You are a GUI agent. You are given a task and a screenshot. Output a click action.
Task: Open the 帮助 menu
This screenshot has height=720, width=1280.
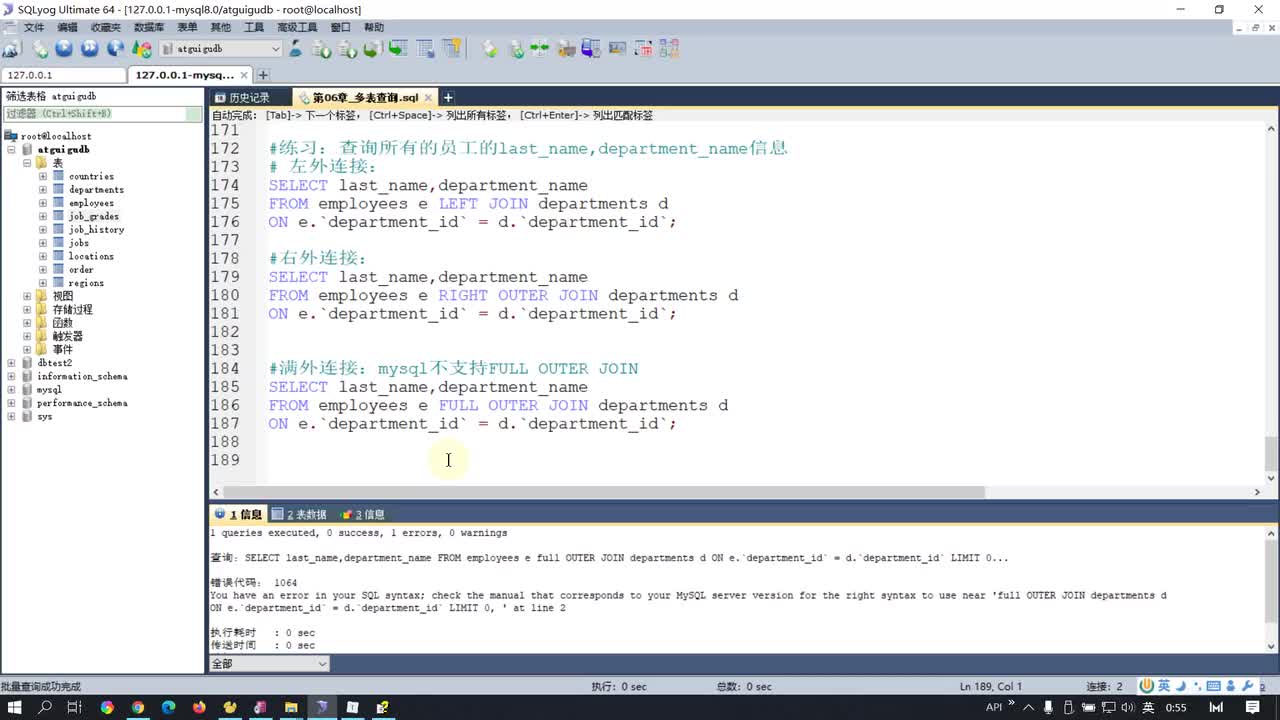coord(373,27)
